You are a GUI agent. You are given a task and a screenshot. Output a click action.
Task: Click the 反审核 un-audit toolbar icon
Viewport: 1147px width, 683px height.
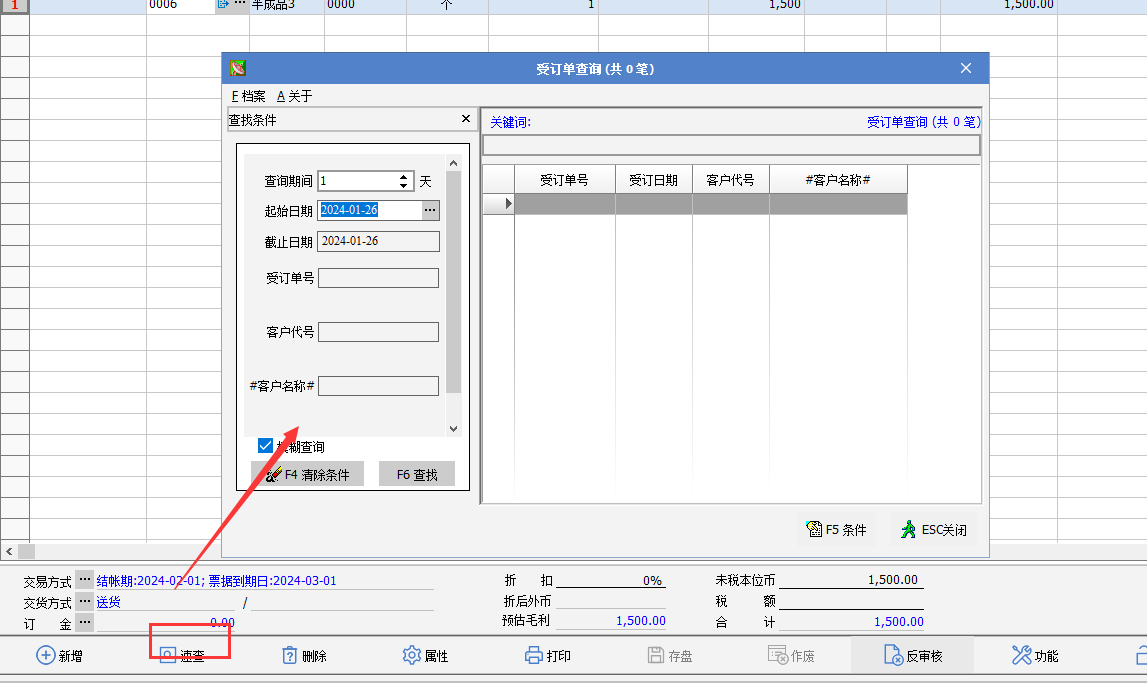coord(893,656)
